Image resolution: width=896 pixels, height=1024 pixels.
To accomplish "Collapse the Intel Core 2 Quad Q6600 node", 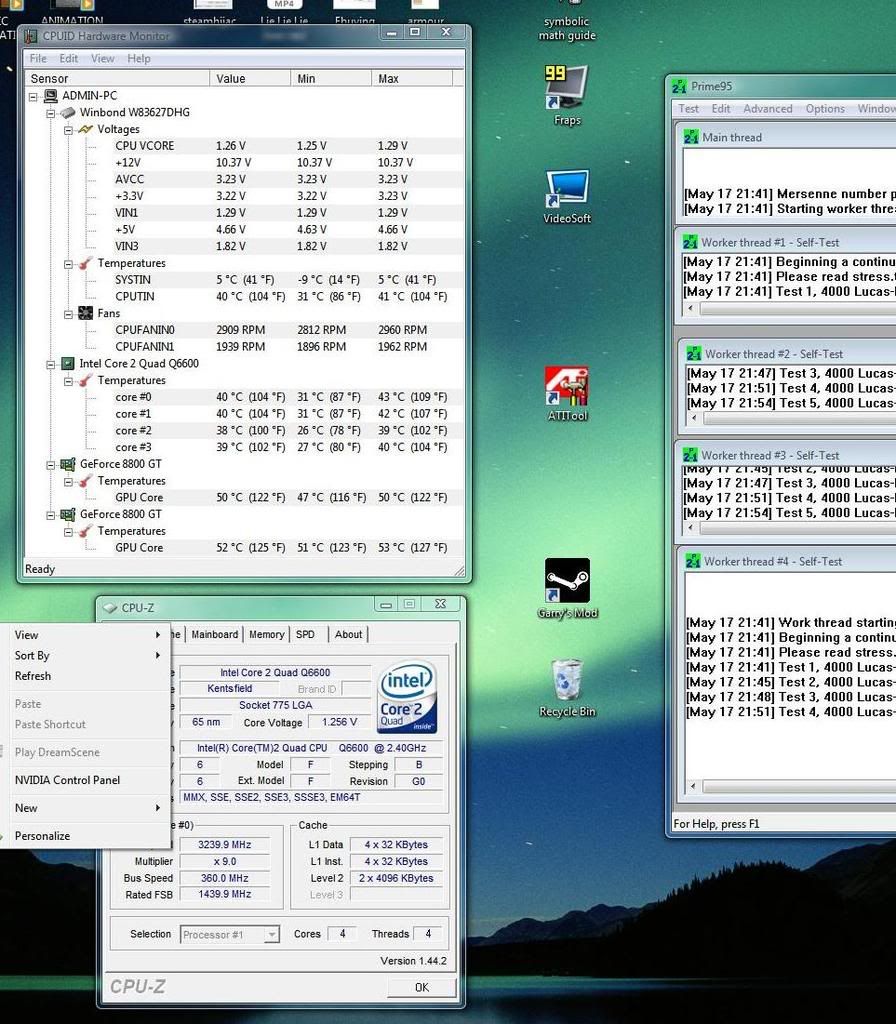I will [x=50, y=364].
